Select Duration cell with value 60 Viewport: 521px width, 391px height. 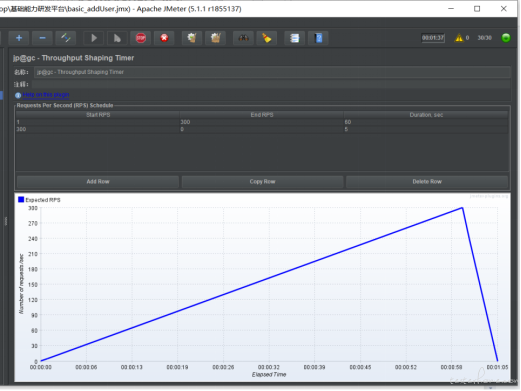(x=426, y=122)
